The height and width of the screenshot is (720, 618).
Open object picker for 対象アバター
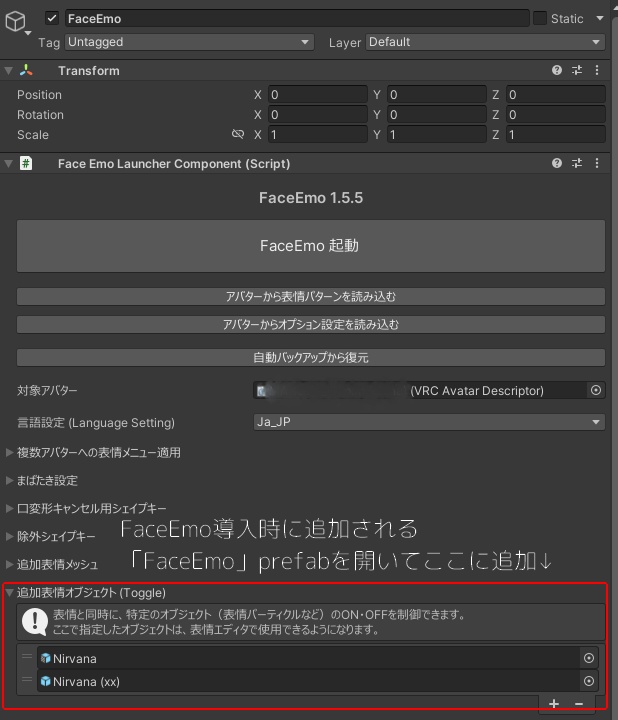pos(596,390)
